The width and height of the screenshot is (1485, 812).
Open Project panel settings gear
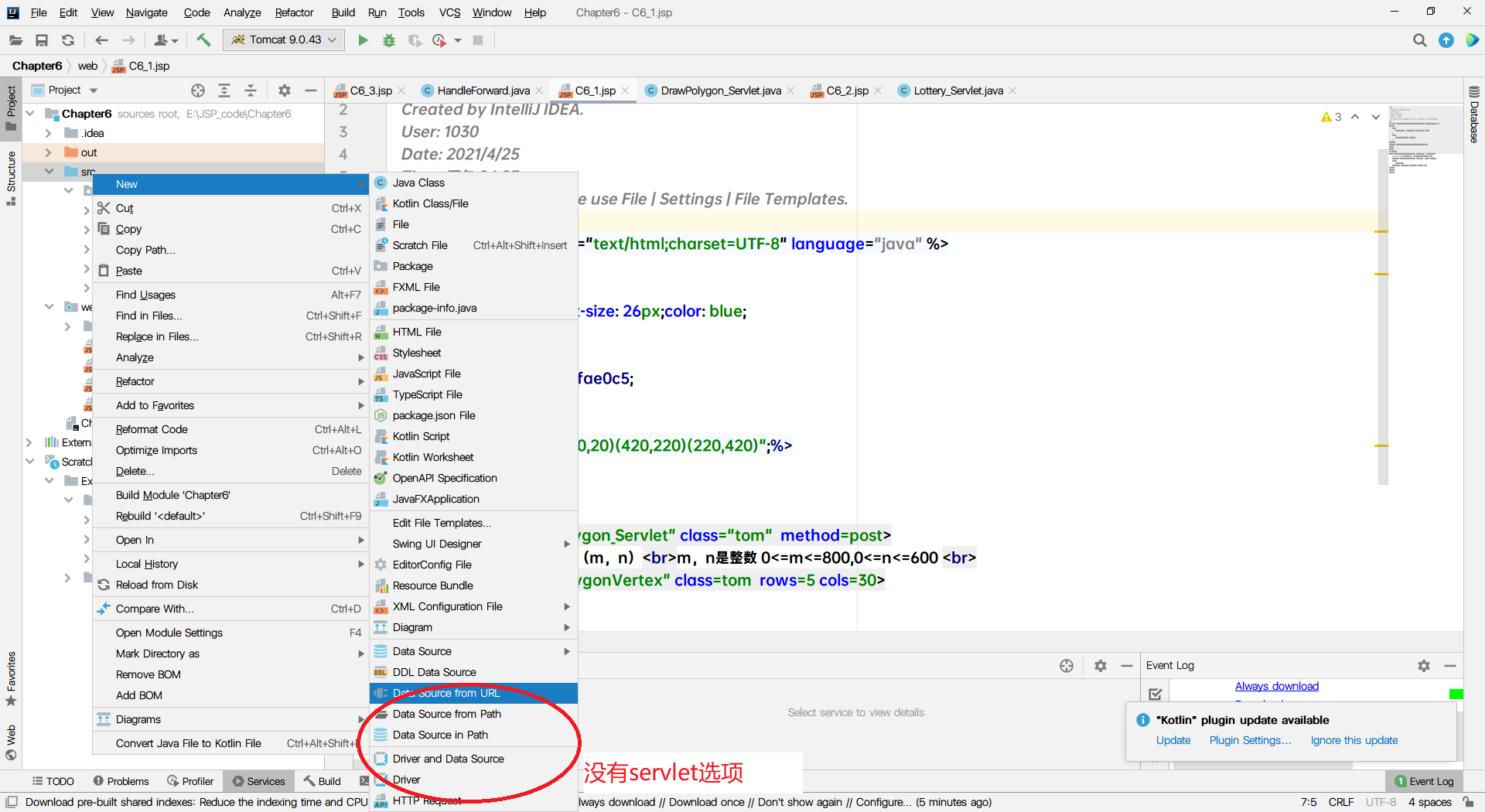(285, 90)
